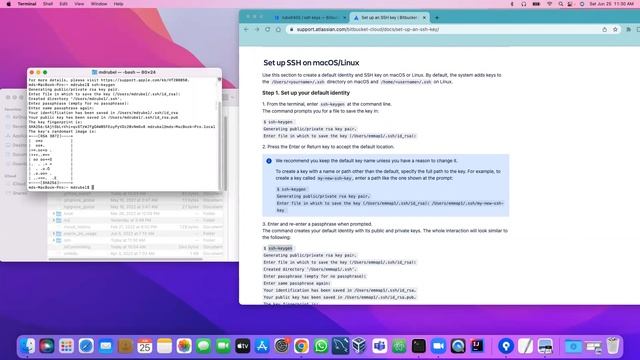Open WhatsApp from the dock
This screenshot has height=360, width=640.
[x=321, y=346]
